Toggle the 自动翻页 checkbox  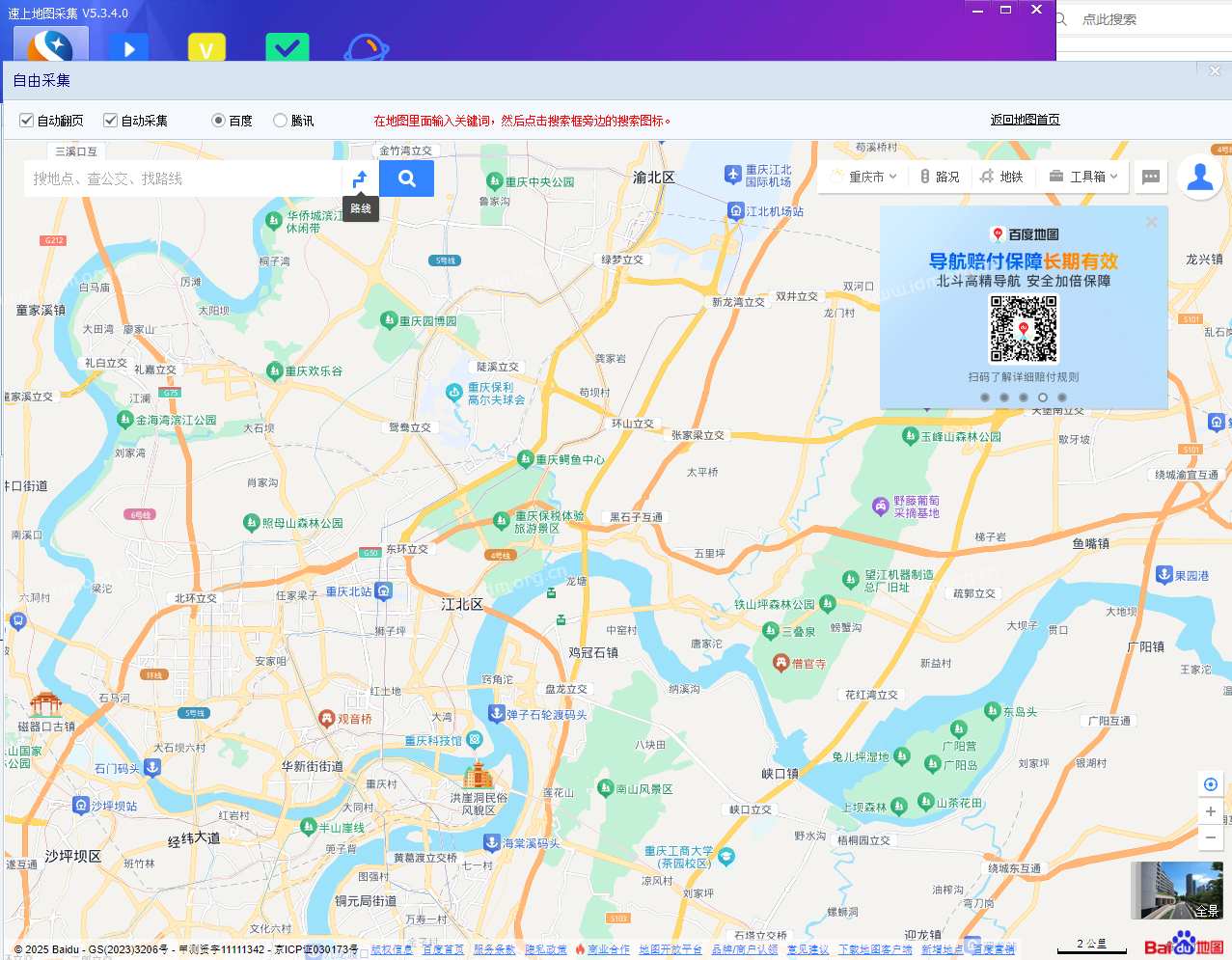[26, 121]
